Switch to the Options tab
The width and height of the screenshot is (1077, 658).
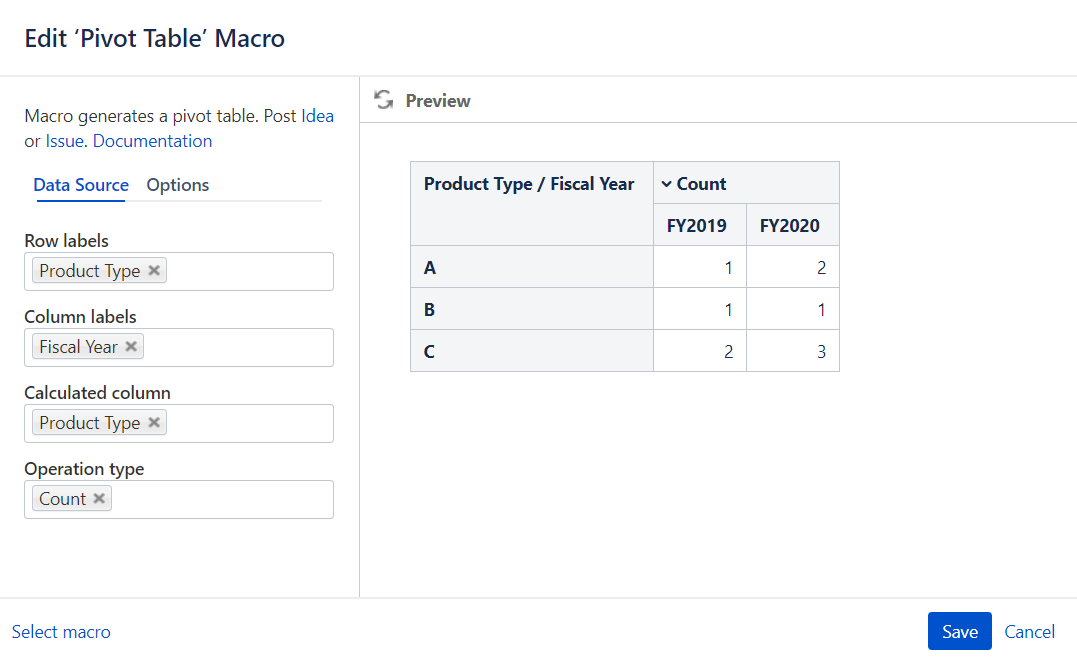coord(177,185)
